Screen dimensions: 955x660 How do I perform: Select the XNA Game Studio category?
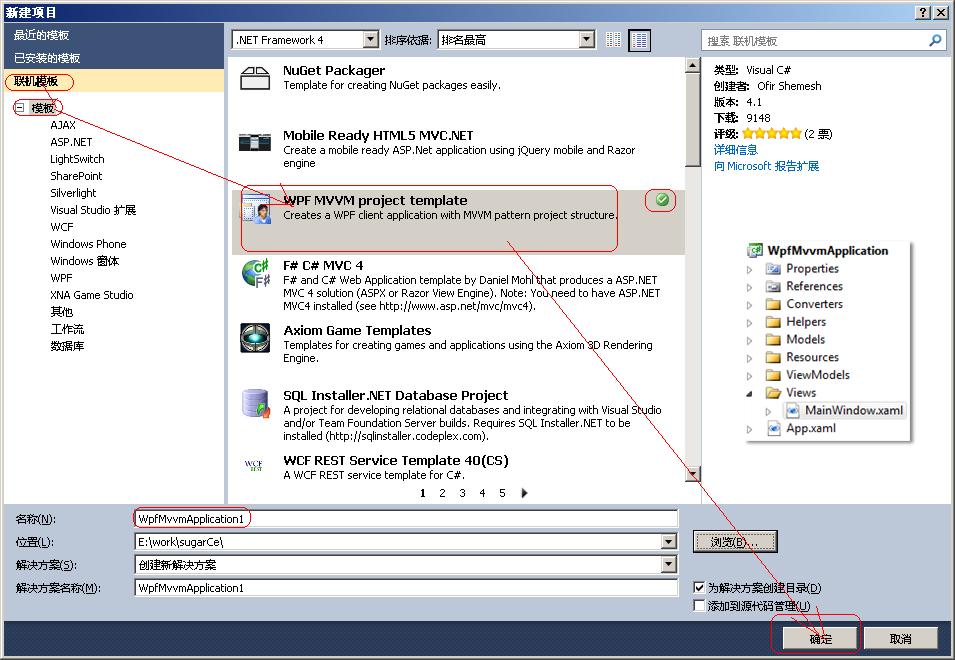(x=91, y=295)
